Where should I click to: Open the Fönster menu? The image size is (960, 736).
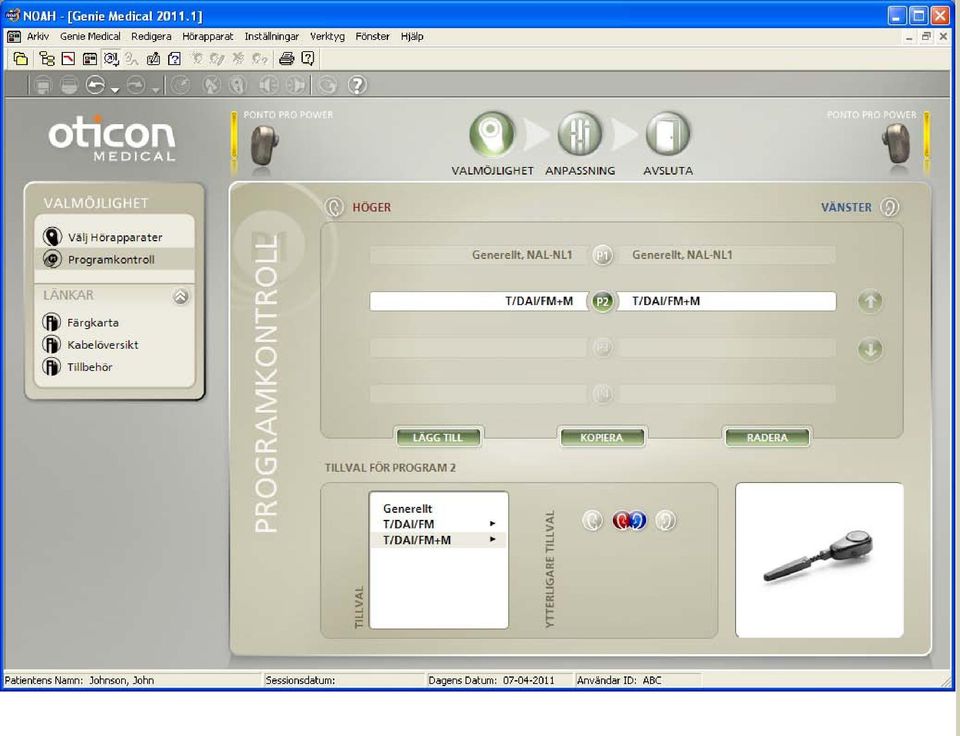372,37
